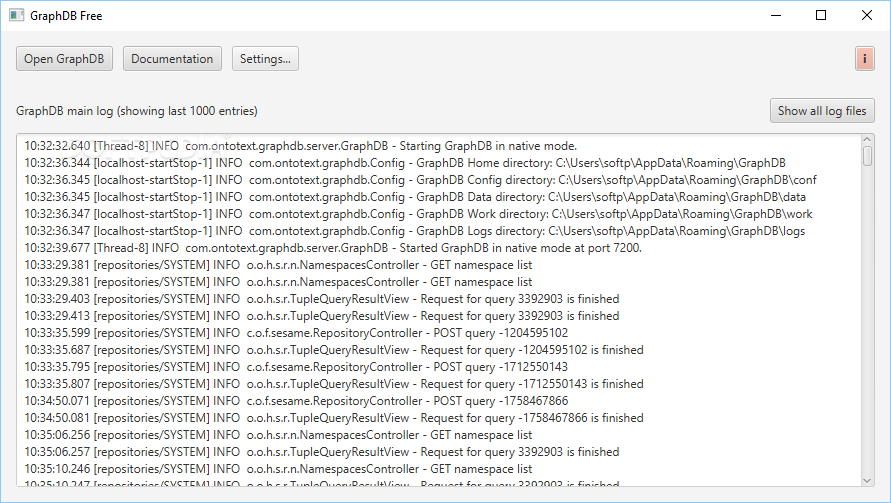Show all log files

click(x=822, y=111)
